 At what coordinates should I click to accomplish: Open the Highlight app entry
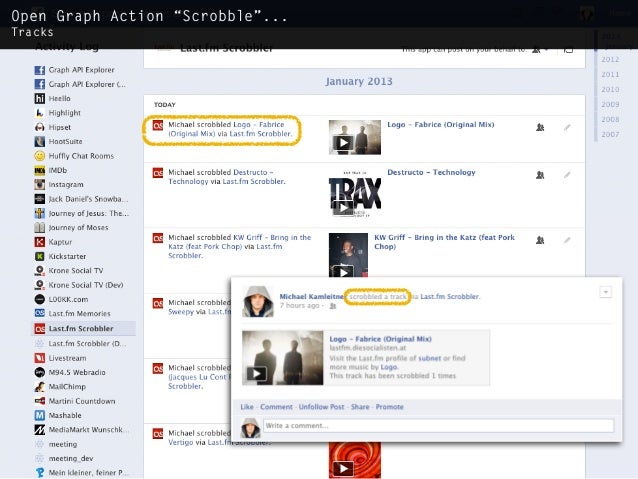[64, 113]
